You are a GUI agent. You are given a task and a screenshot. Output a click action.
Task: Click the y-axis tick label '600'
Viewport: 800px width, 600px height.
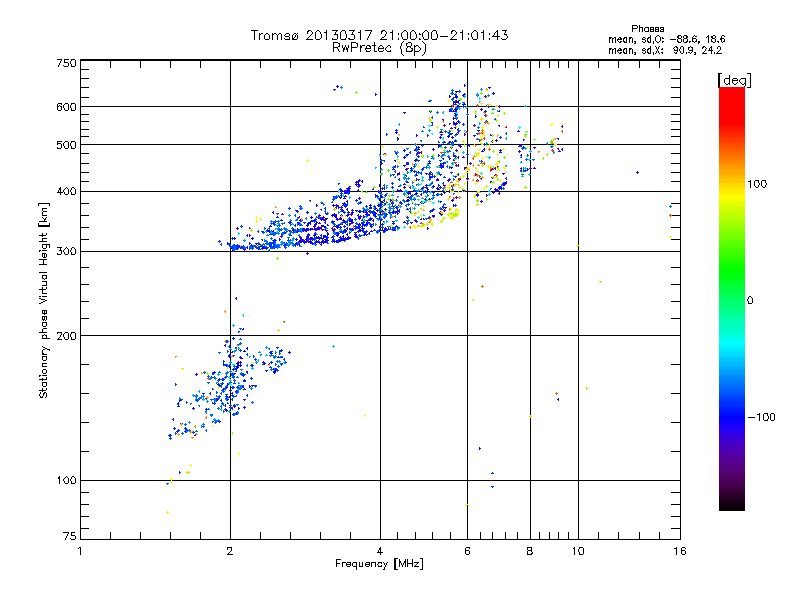point(66,107)
